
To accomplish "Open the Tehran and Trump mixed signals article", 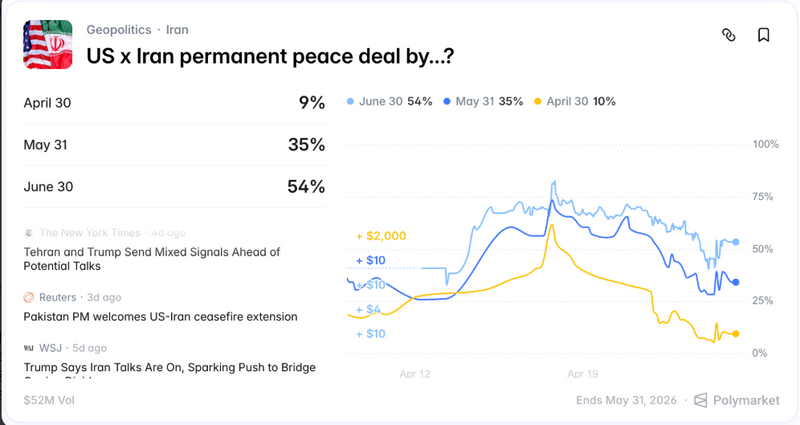I will point(151,259).
